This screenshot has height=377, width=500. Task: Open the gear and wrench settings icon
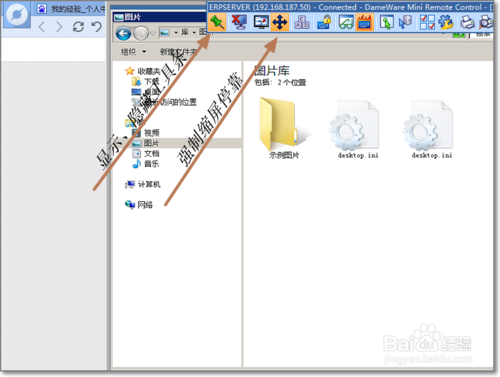click(446, 22)
